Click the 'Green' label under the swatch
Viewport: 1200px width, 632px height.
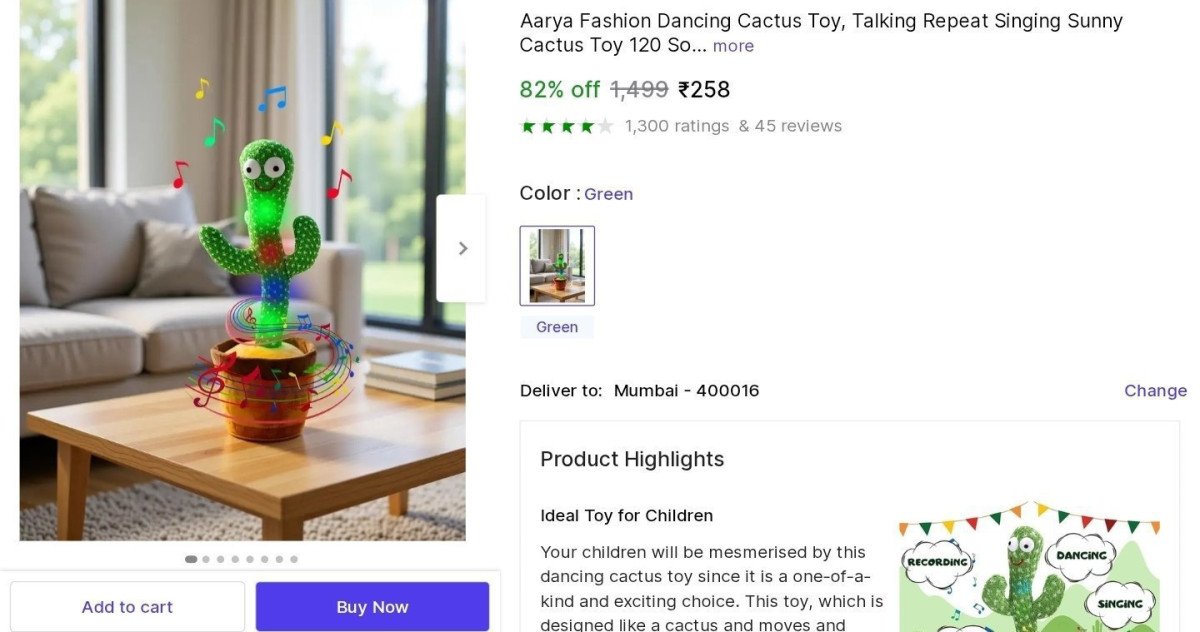[x=557, y=327]
